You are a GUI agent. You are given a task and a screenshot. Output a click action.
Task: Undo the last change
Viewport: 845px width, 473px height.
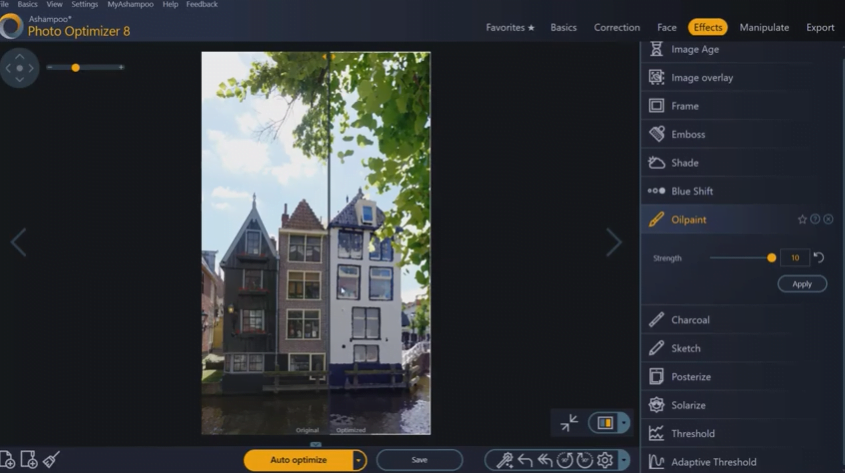pyautogui.click(x=525, y=460)
